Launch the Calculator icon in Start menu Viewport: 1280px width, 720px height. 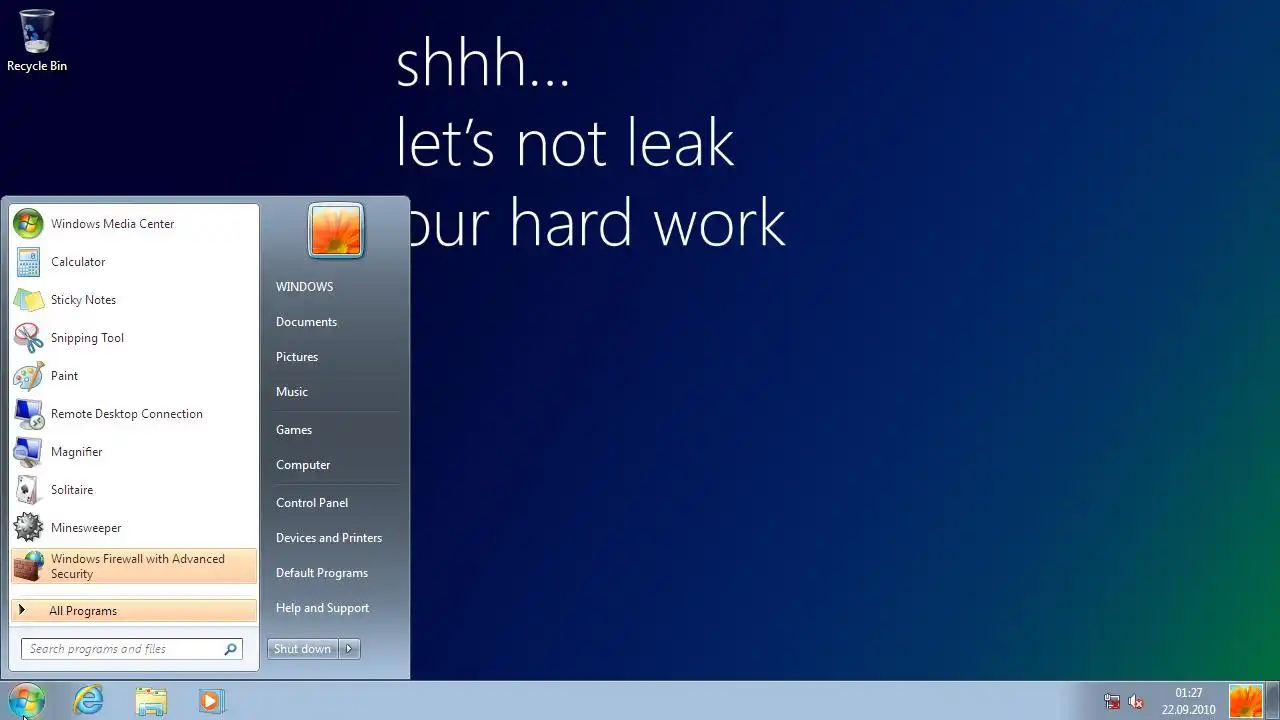pyautogui.click(x=28, y=262)
